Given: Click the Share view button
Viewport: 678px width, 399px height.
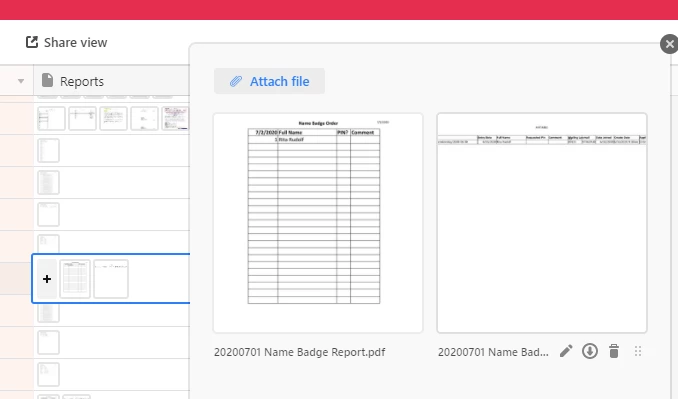Looking at the screenshot, I should click(x=67, y=42).
